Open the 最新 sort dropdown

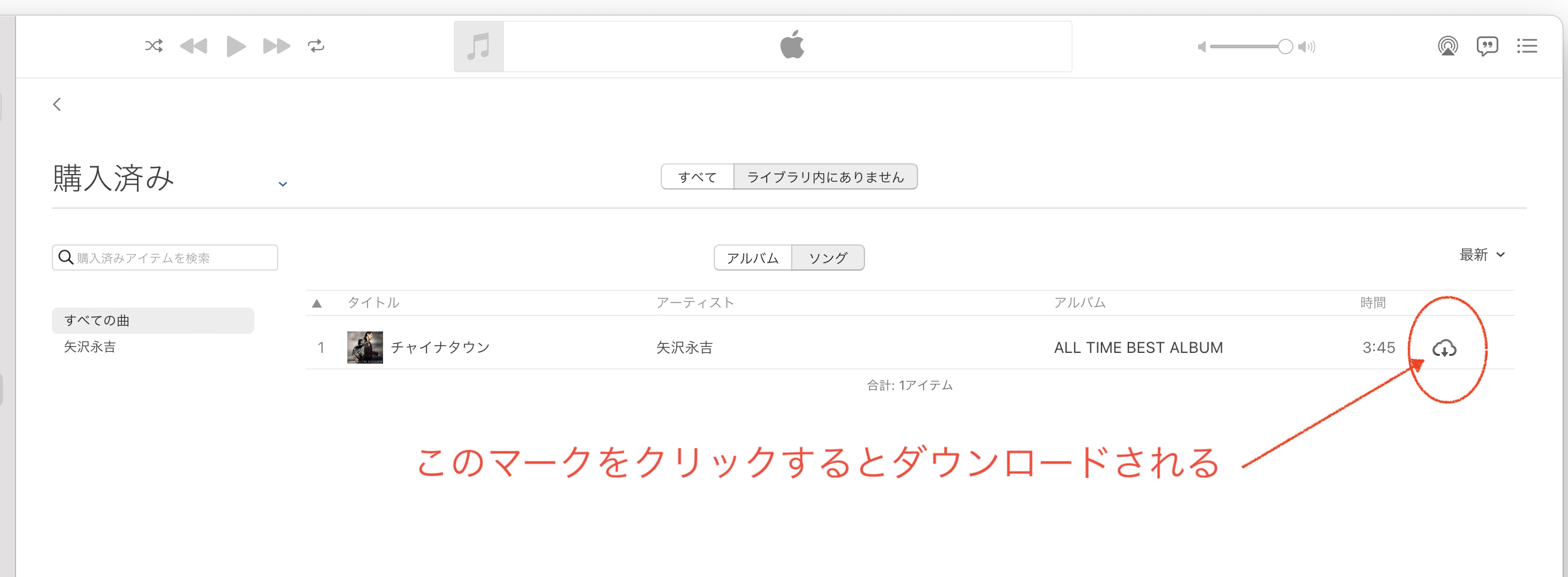coord(1482,255)
